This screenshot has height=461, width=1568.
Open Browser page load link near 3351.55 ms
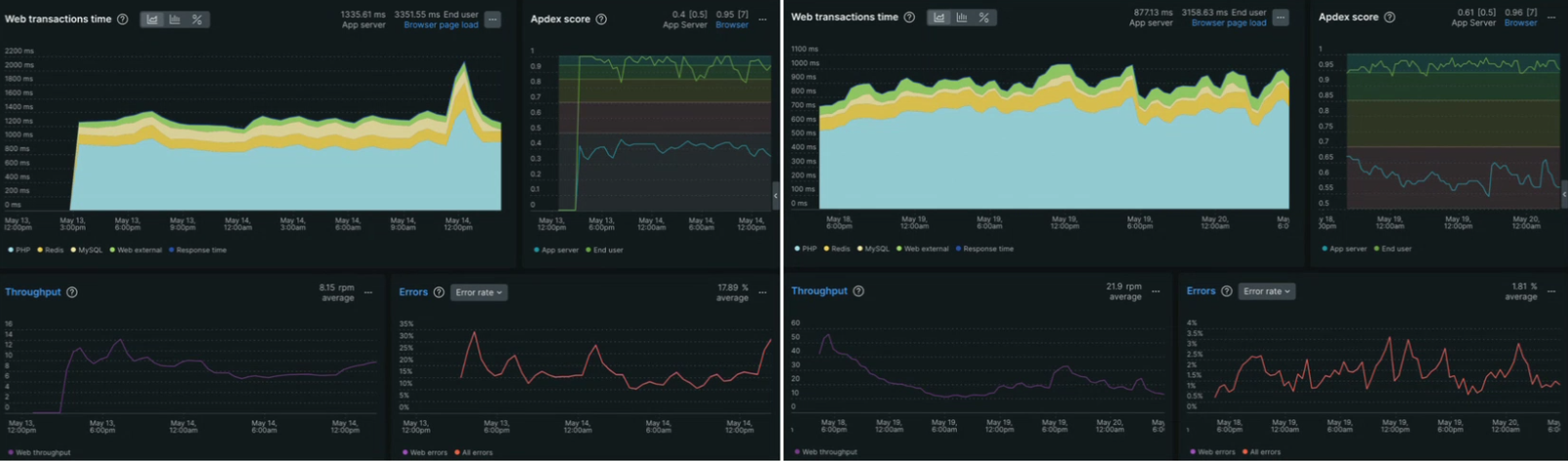click(441, 25)
